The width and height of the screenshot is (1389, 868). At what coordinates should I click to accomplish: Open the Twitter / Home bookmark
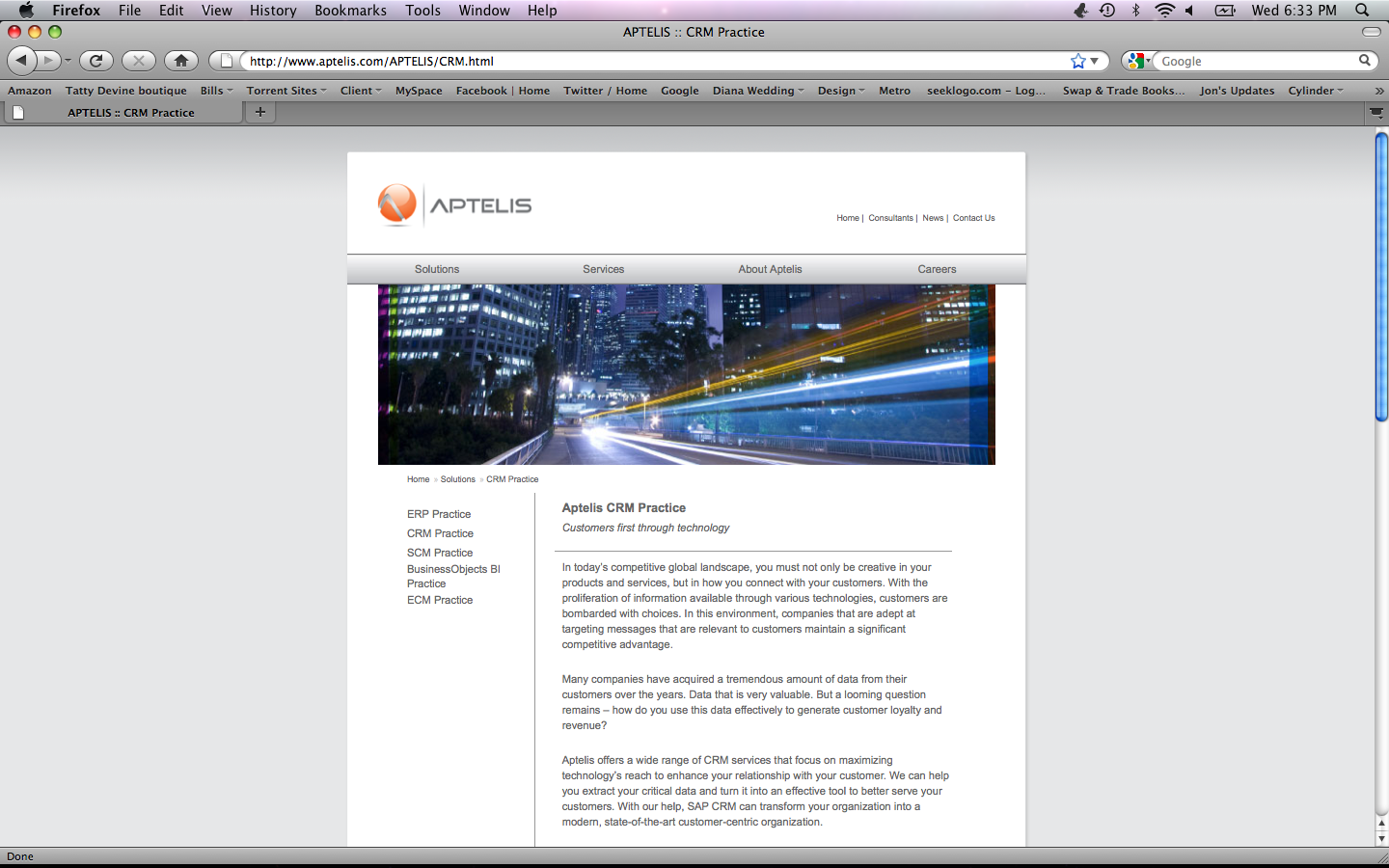606,91
